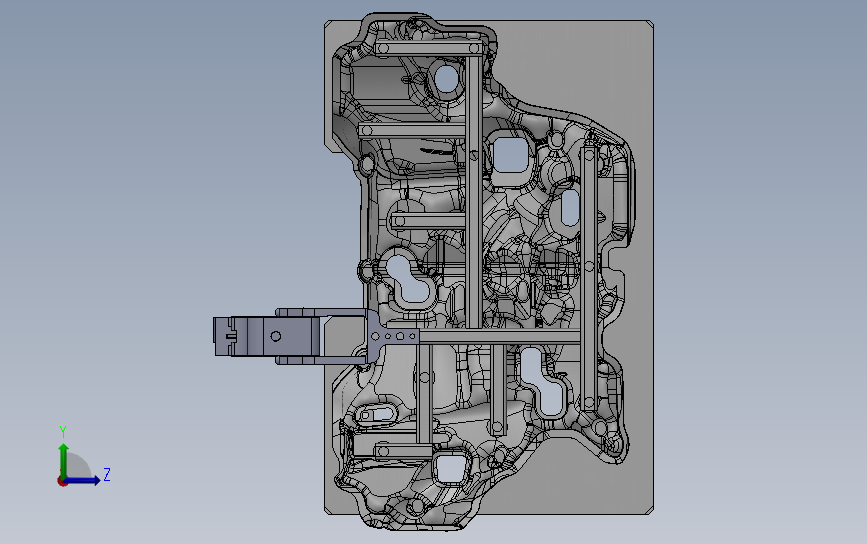Click the "Z" label on the coordinate triad
The image size is (867, 544).
107,474
